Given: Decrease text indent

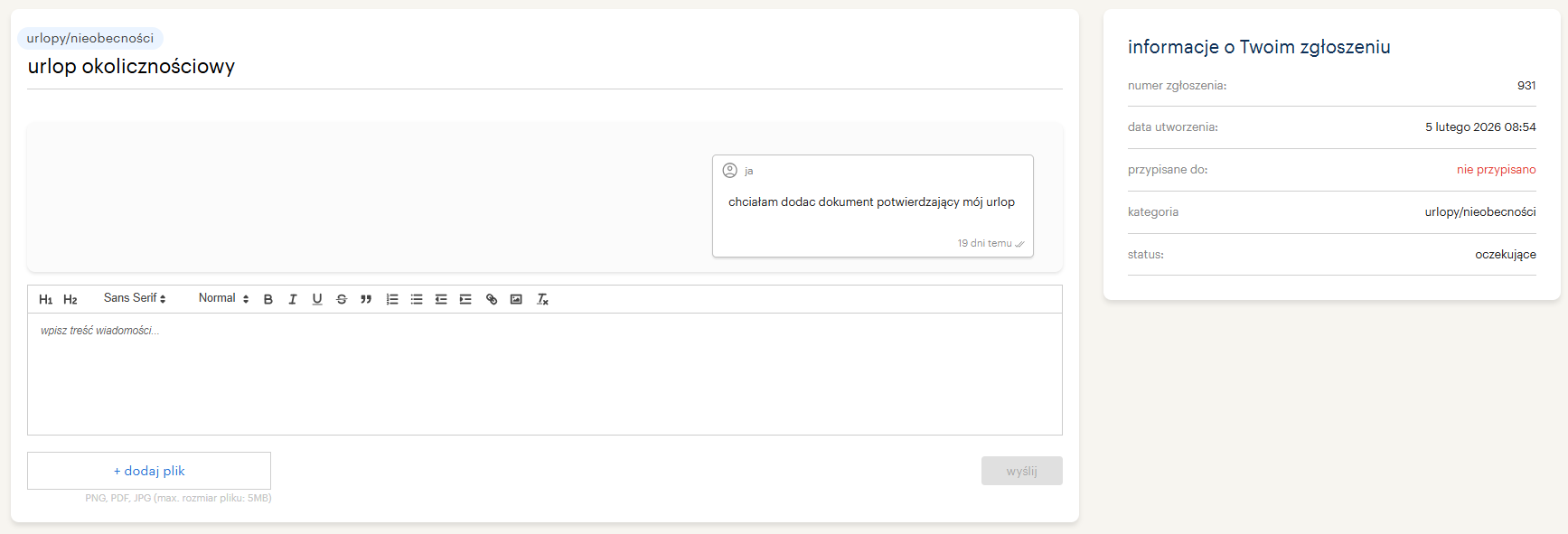Looking at the screenshot, I should [441, 299].
